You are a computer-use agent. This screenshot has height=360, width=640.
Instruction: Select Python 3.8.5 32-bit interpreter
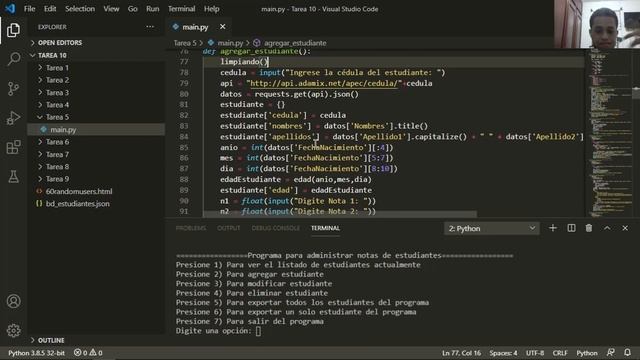[36, 353]
